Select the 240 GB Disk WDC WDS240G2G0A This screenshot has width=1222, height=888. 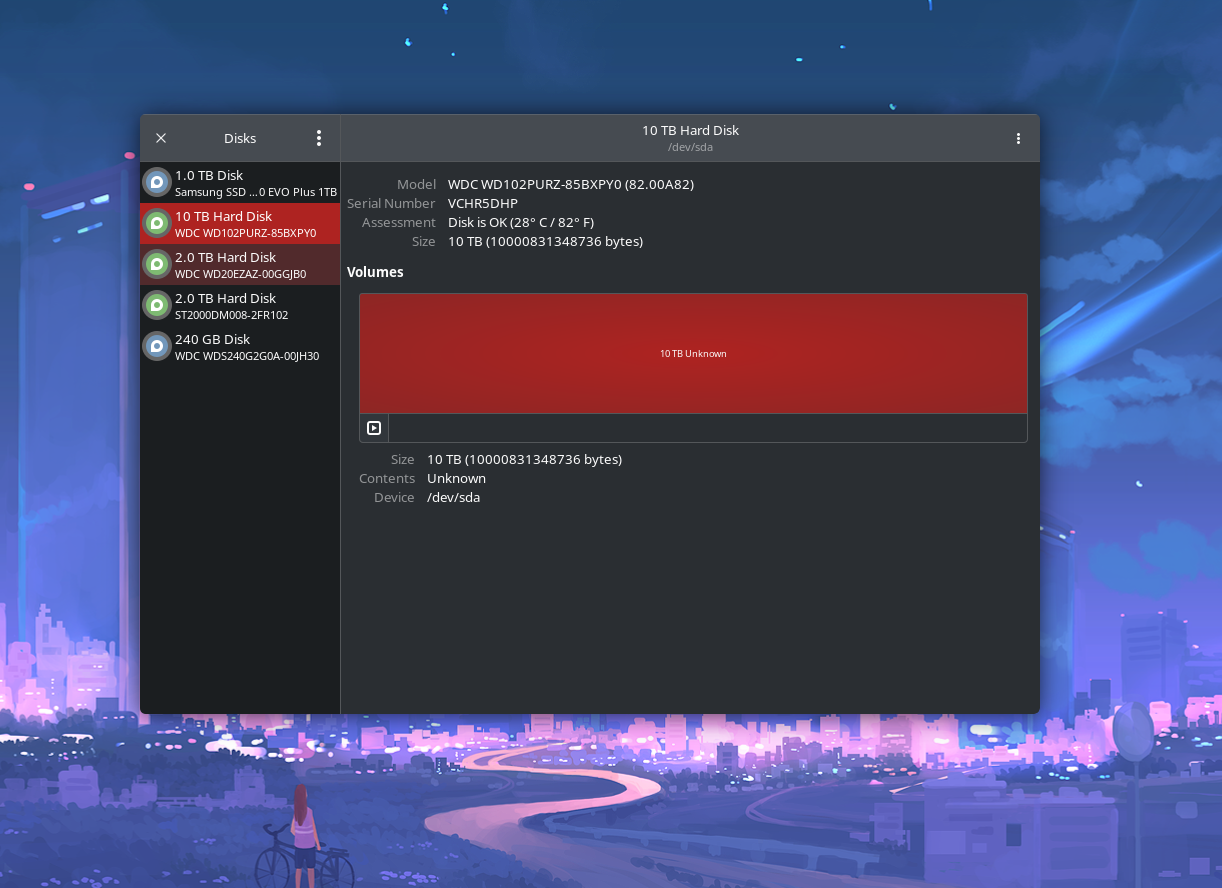[240, 347]
